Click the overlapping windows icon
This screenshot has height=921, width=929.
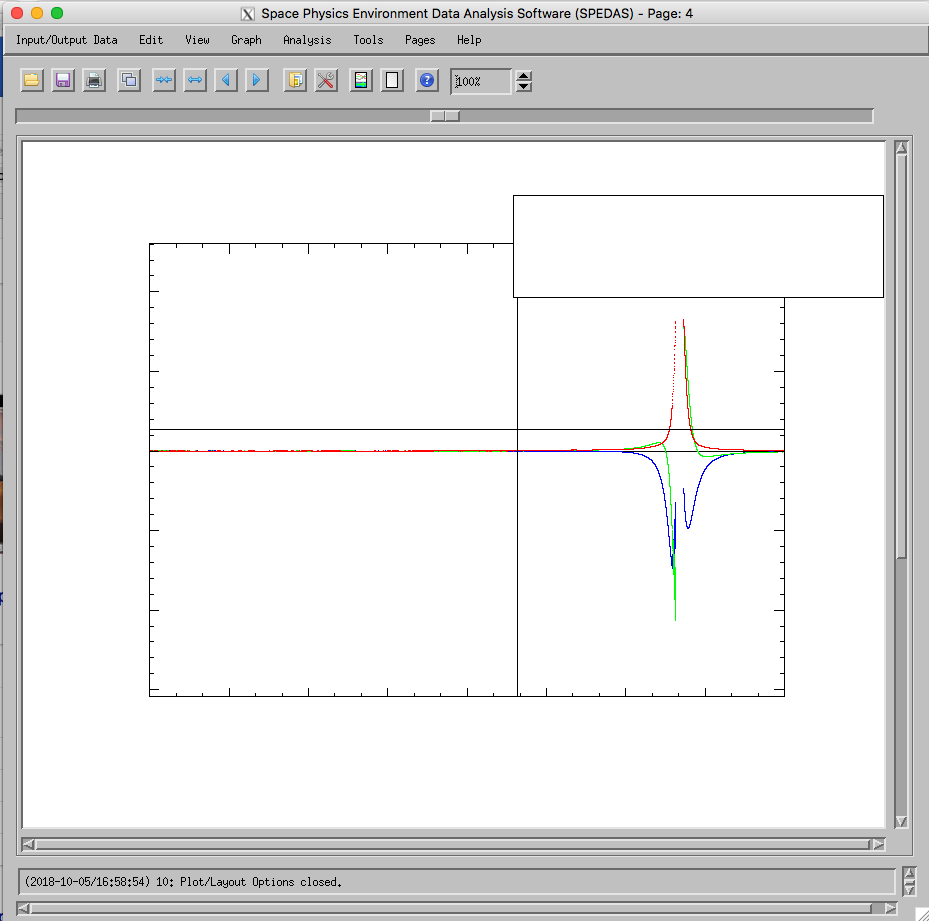pos(129,80)
